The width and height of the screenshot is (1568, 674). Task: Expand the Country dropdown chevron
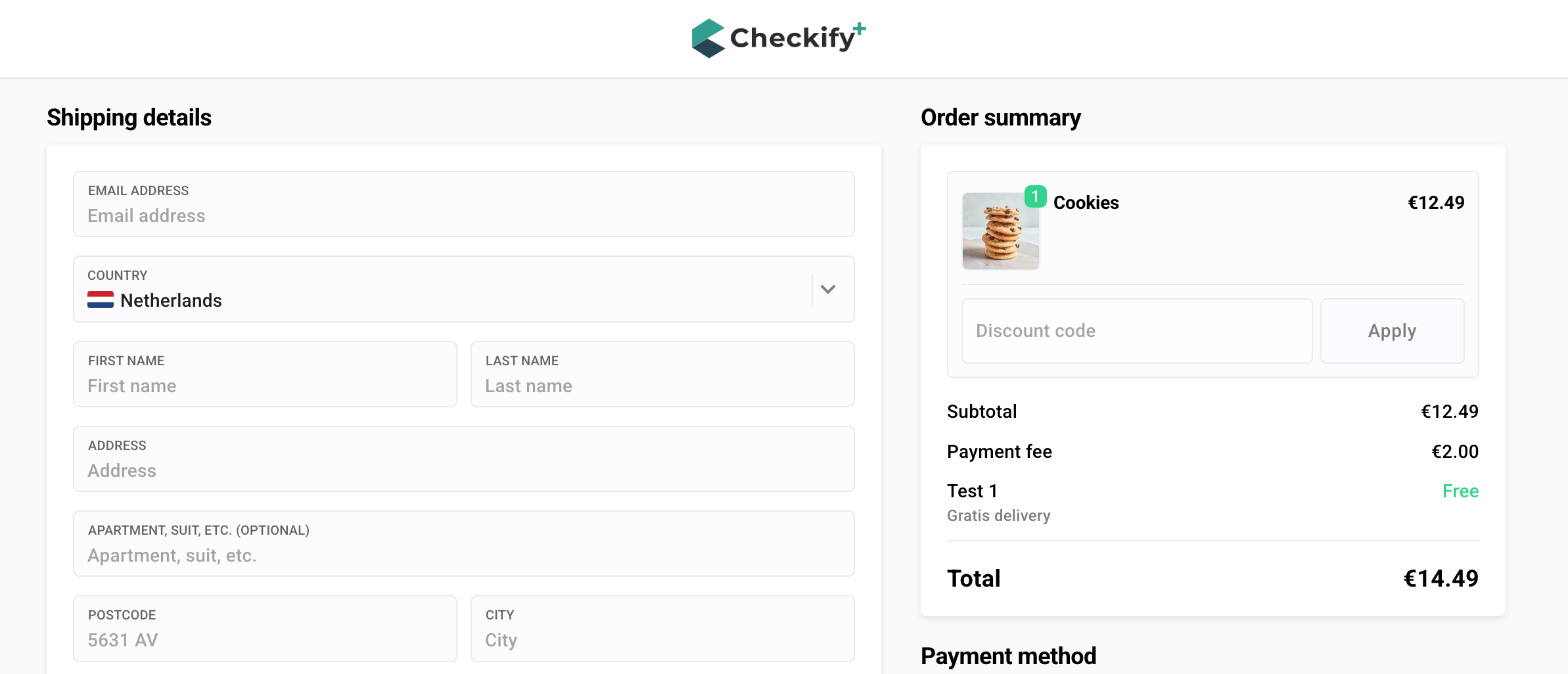coord(828,290)
